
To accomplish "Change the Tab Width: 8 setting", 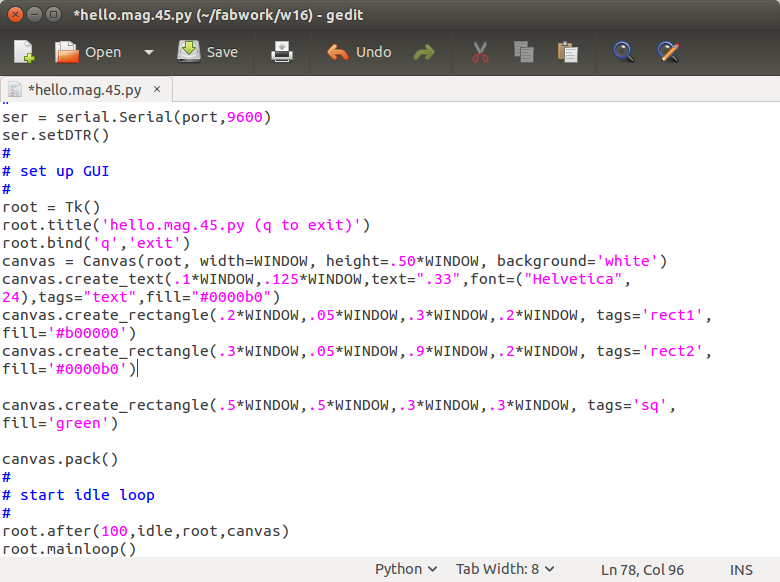I will tap(505, 569).
